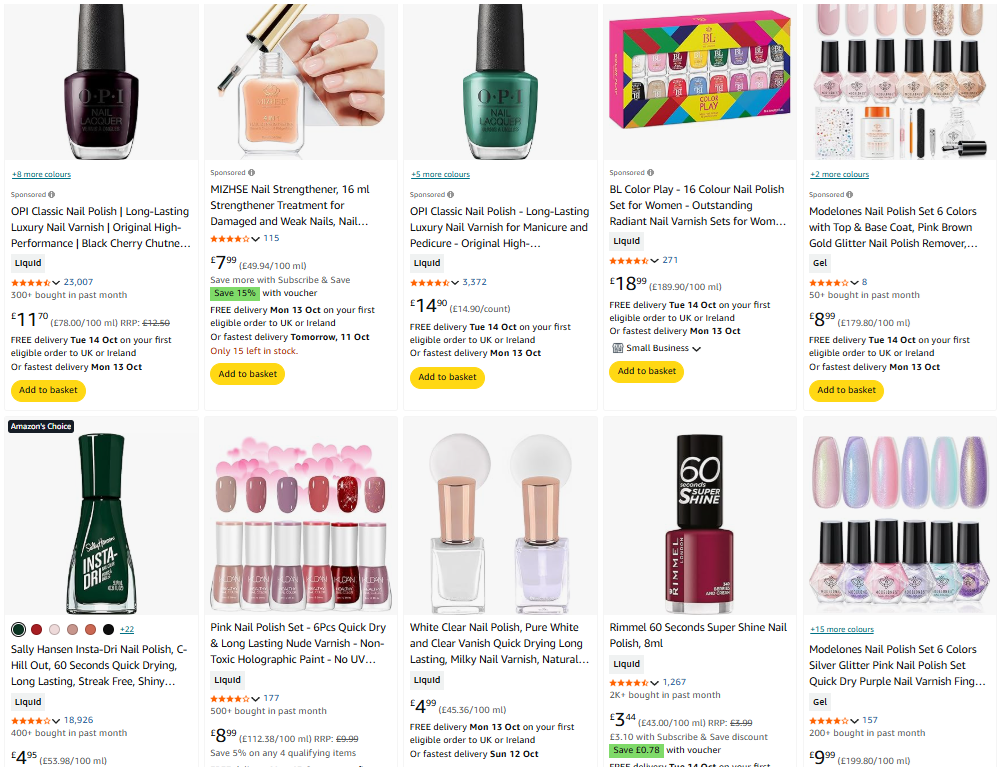1003x771 pixels.
Task: Open the 23,007 reviews link
Action: pos(78,282)
